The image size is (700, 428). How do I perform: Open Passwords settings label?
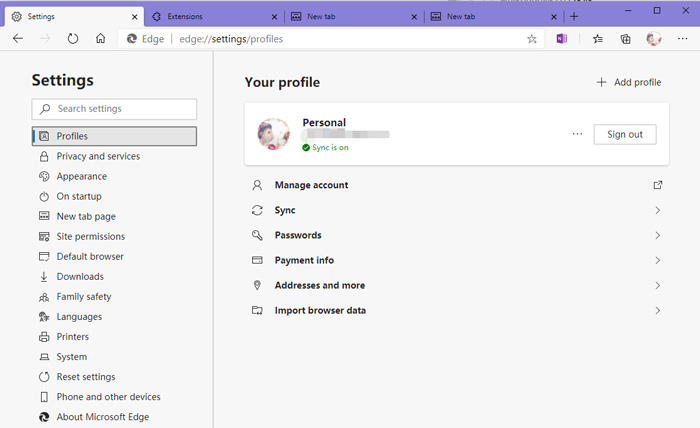pyautogui.click(x=298, y=235)
